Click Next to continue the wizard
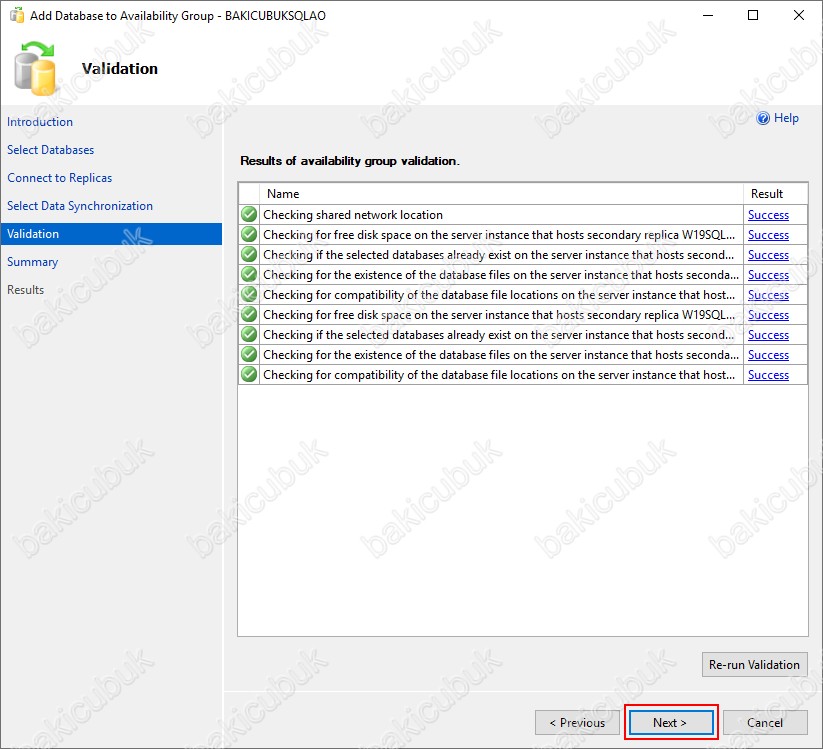823x749 pixels. tap(670, 723)
